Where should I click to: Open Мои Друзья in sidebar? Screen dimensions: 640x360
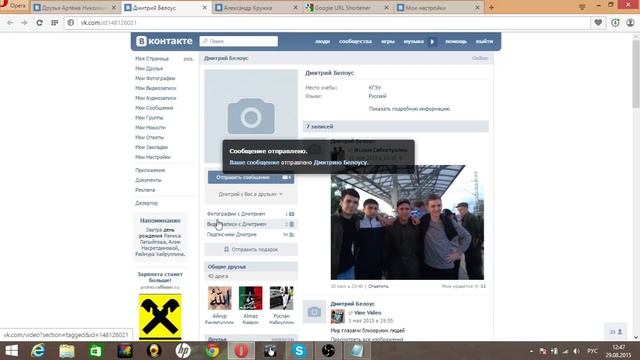149,69
